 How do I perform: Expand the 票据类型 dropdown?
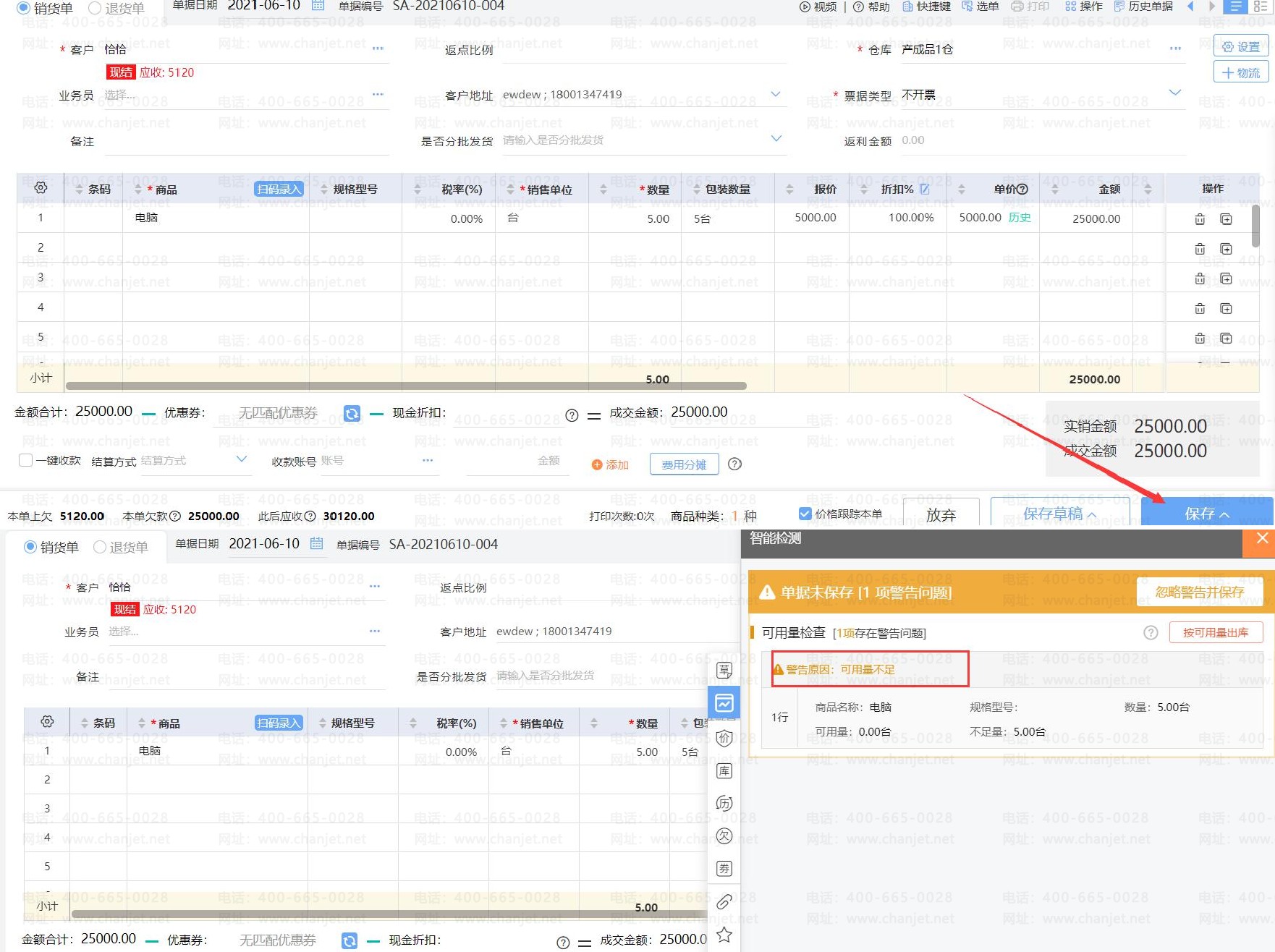click(x=1175, y=93)
